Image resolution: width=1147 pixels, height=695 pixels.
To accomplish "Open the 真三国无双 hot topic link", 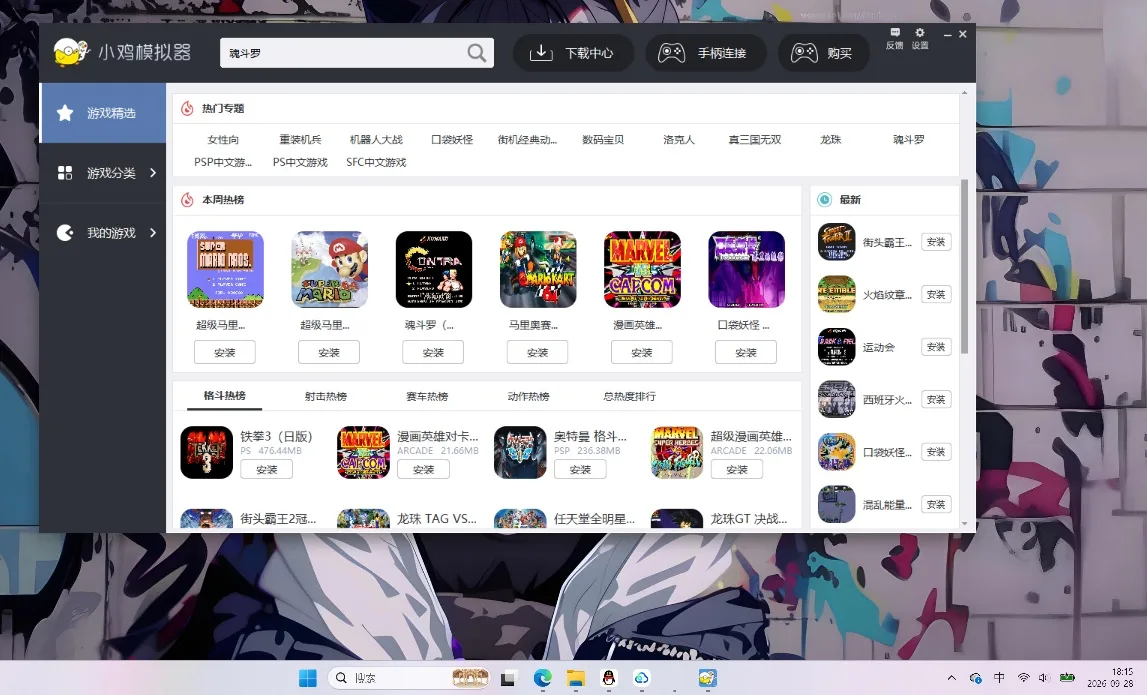I will coord(755,140).
